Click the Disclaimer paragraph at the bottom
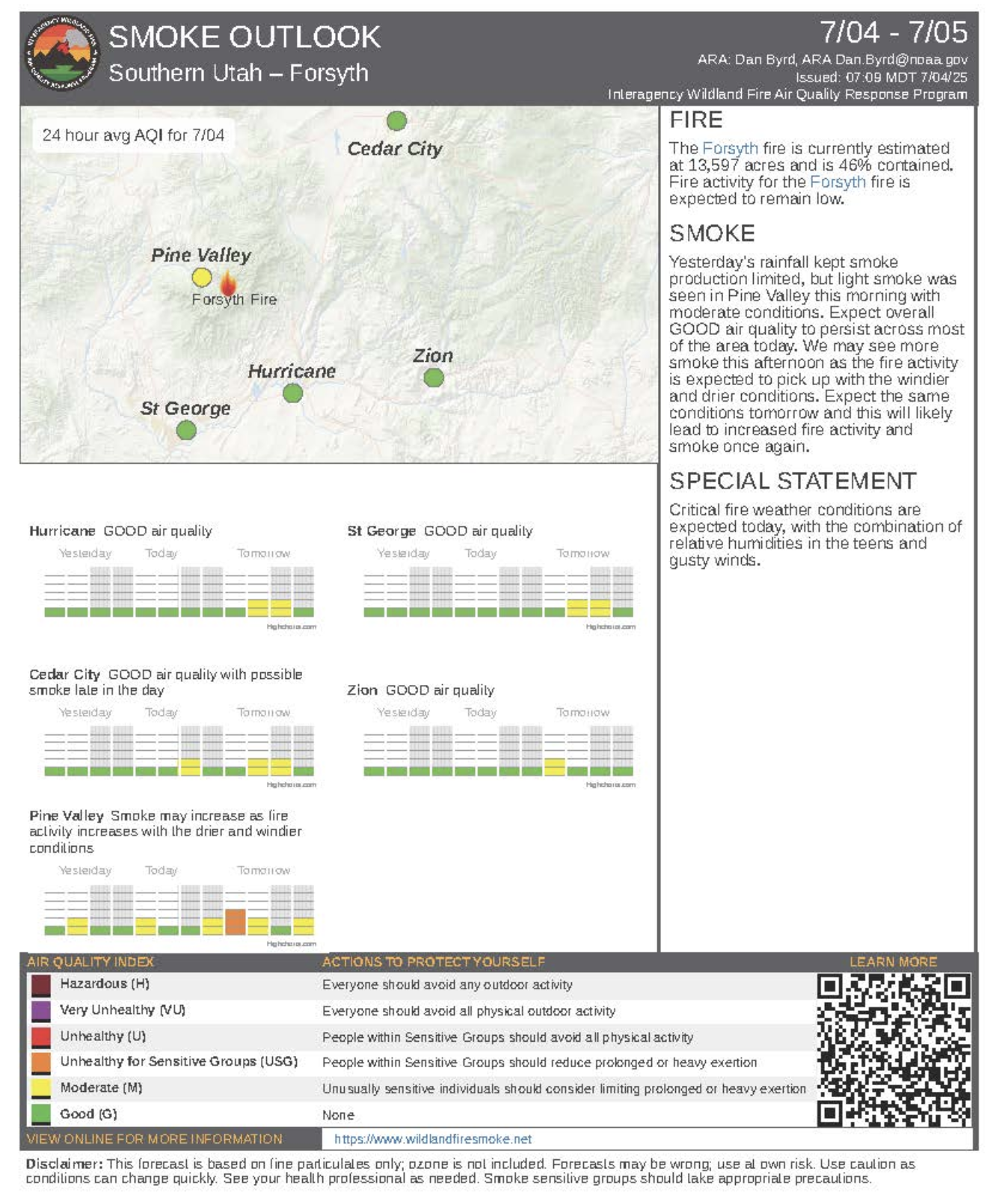The width and height of the screenshot is (996, 1204). click(x=470, y=1171)
